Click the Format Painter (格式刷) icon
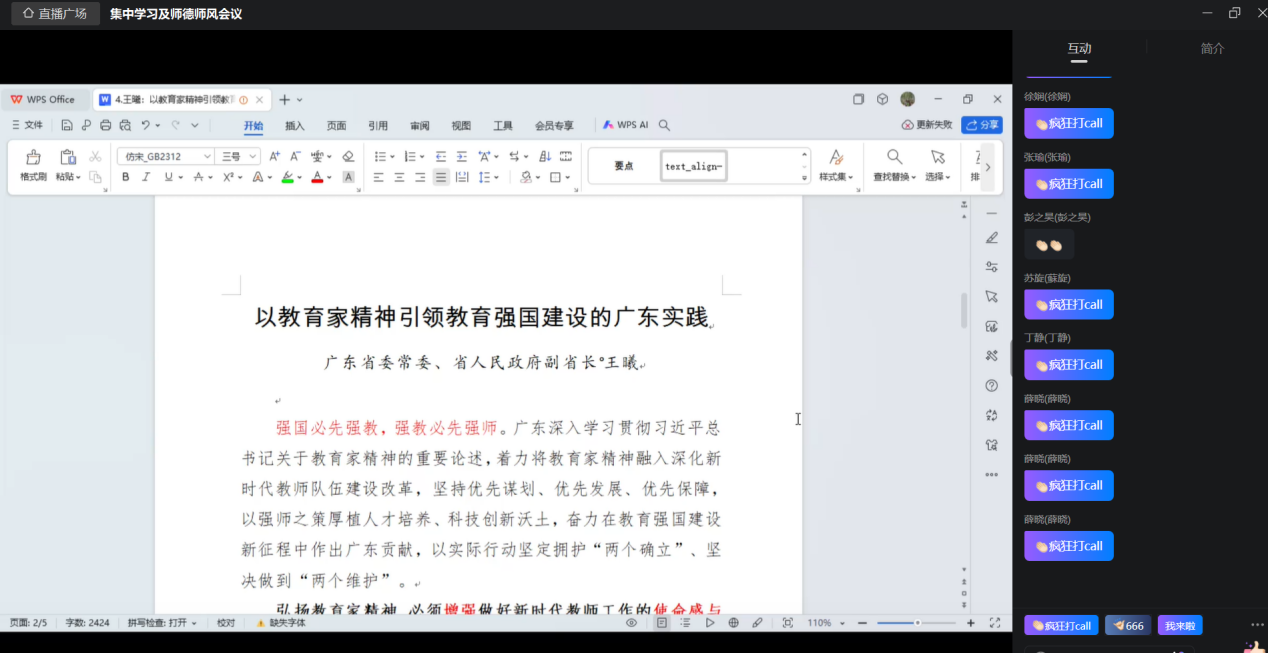 coord(33,157)
